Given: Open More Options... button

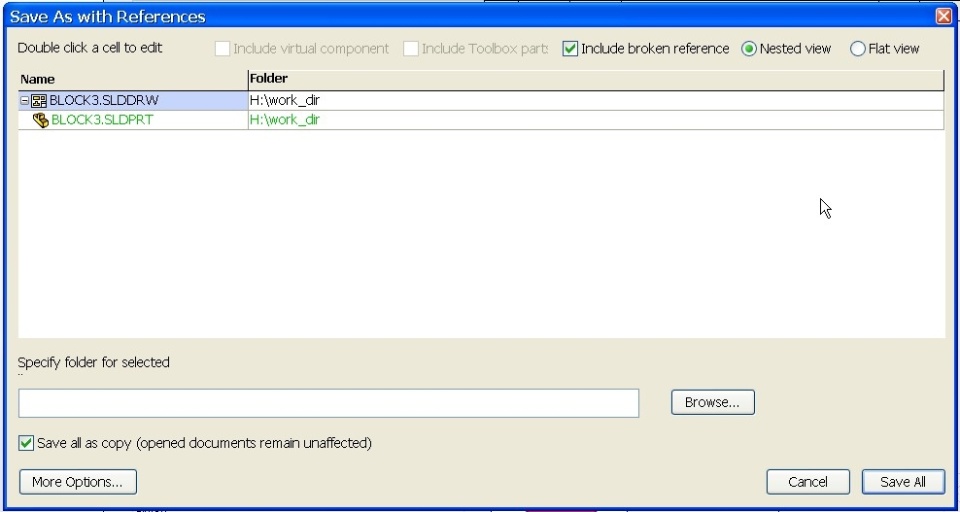Looking at the screenshot, I should pos(78,482).
